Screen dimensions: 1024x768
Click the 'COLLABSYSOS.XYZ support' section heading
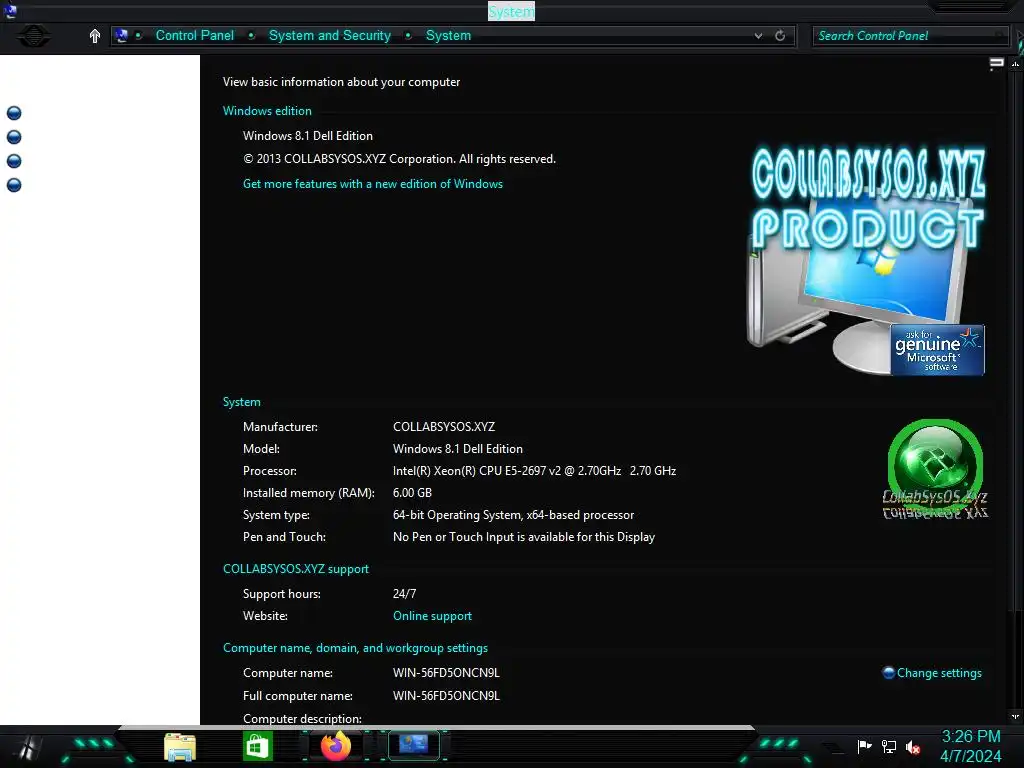pos(296,569)
